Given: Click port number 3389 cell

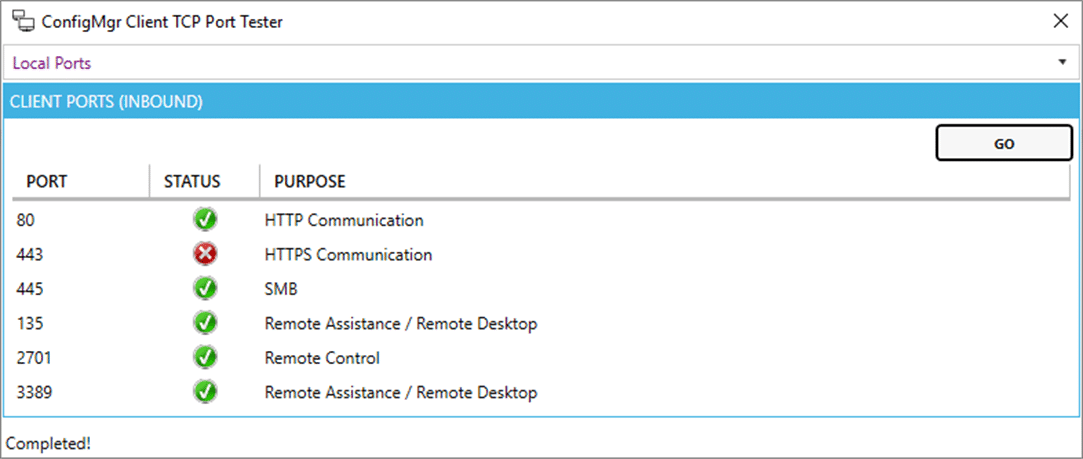Looking at the screenshot, I should [x=35, y=392].
